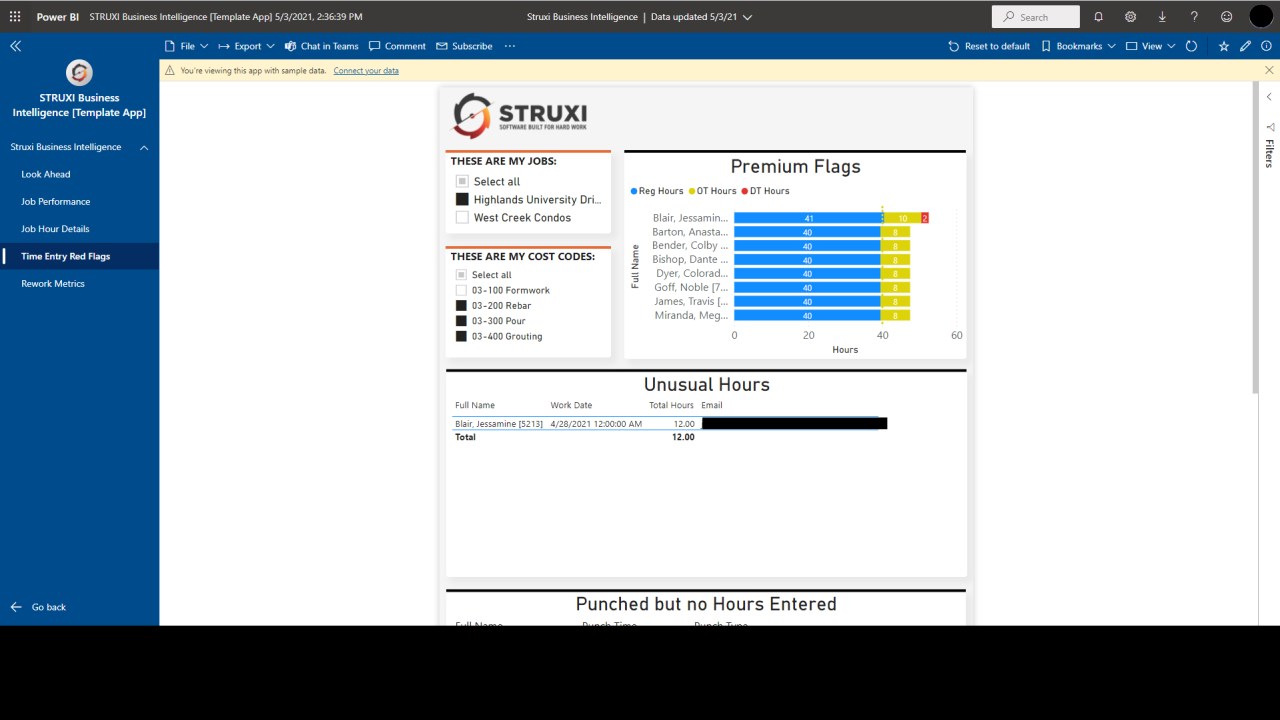Uncheck the 03-200 Rebar checkbox

click(x=461, y=306)
